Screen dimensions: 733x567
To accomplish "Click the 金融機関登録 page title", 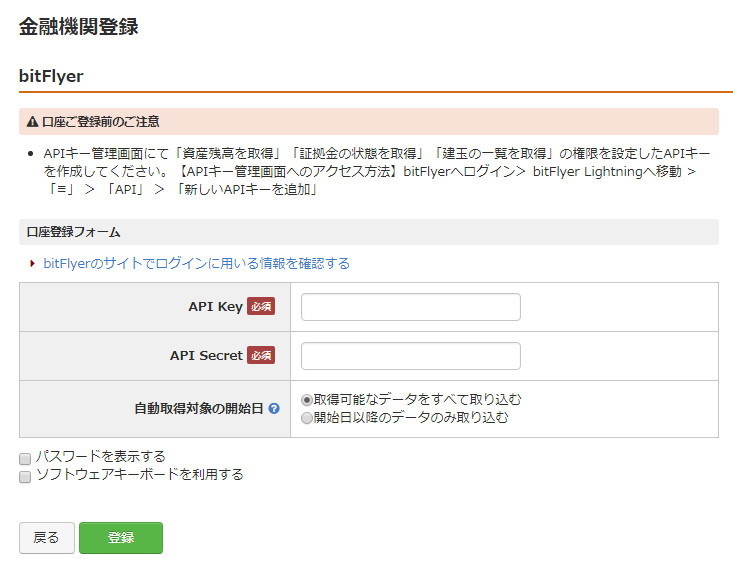I will (79, 27).
